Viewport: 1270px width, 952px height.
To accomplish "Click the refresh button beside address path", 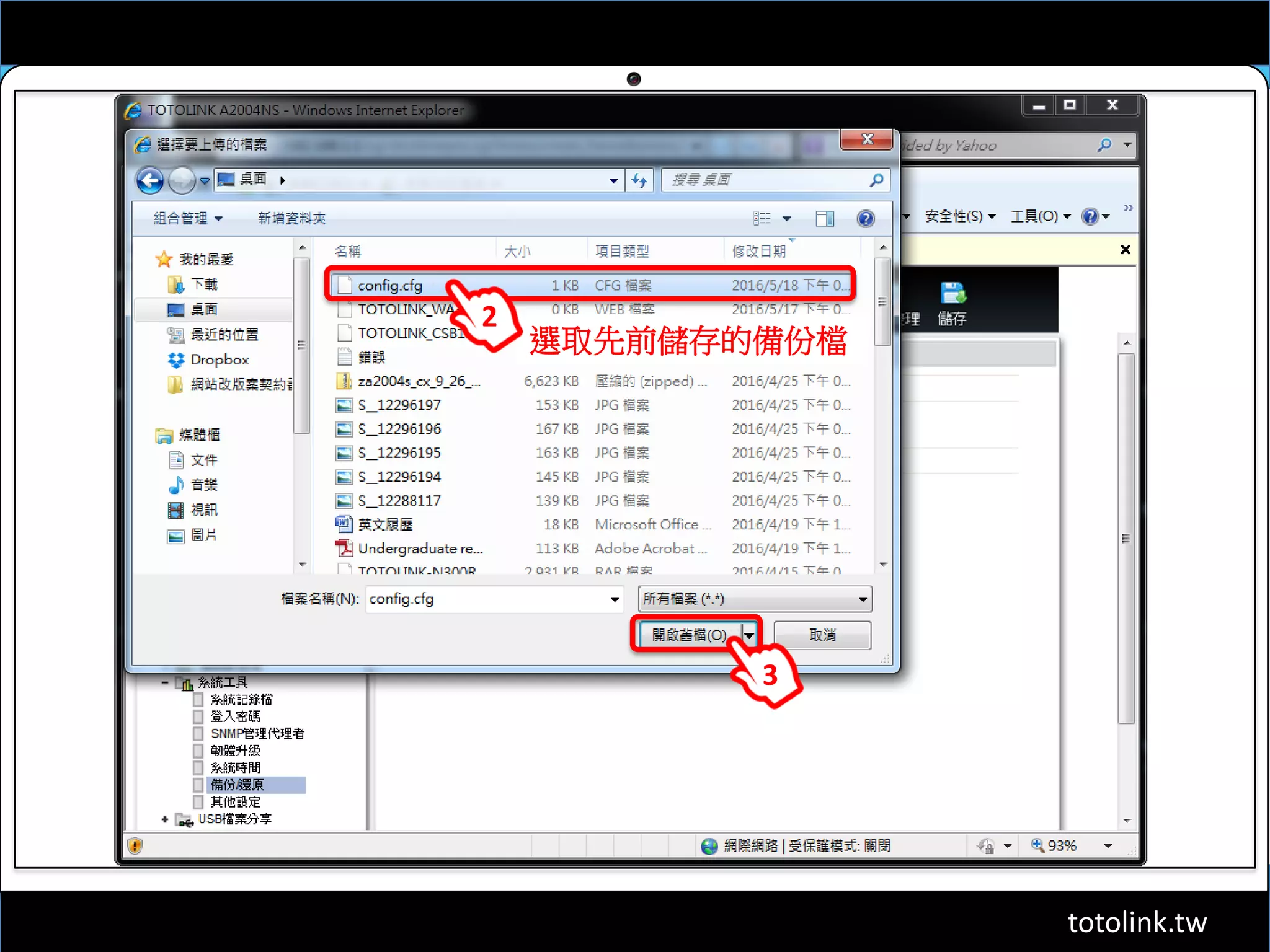I will click(x=639, y=180).
